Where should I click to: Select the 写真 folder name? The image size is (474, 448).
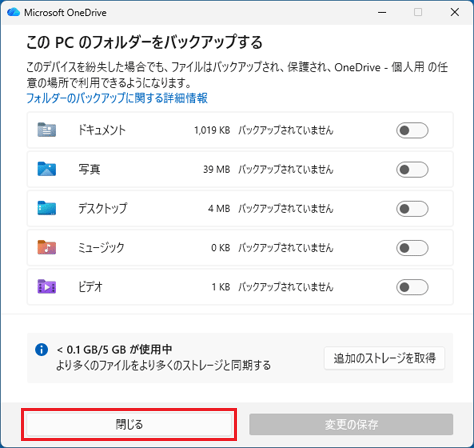point(89,169)
